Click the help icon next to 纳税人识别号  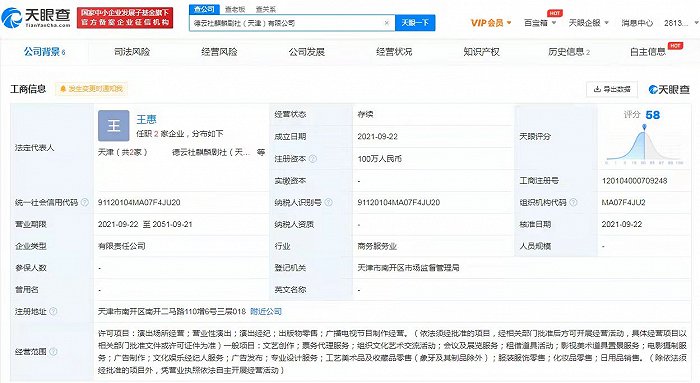(x=329, y=202)
